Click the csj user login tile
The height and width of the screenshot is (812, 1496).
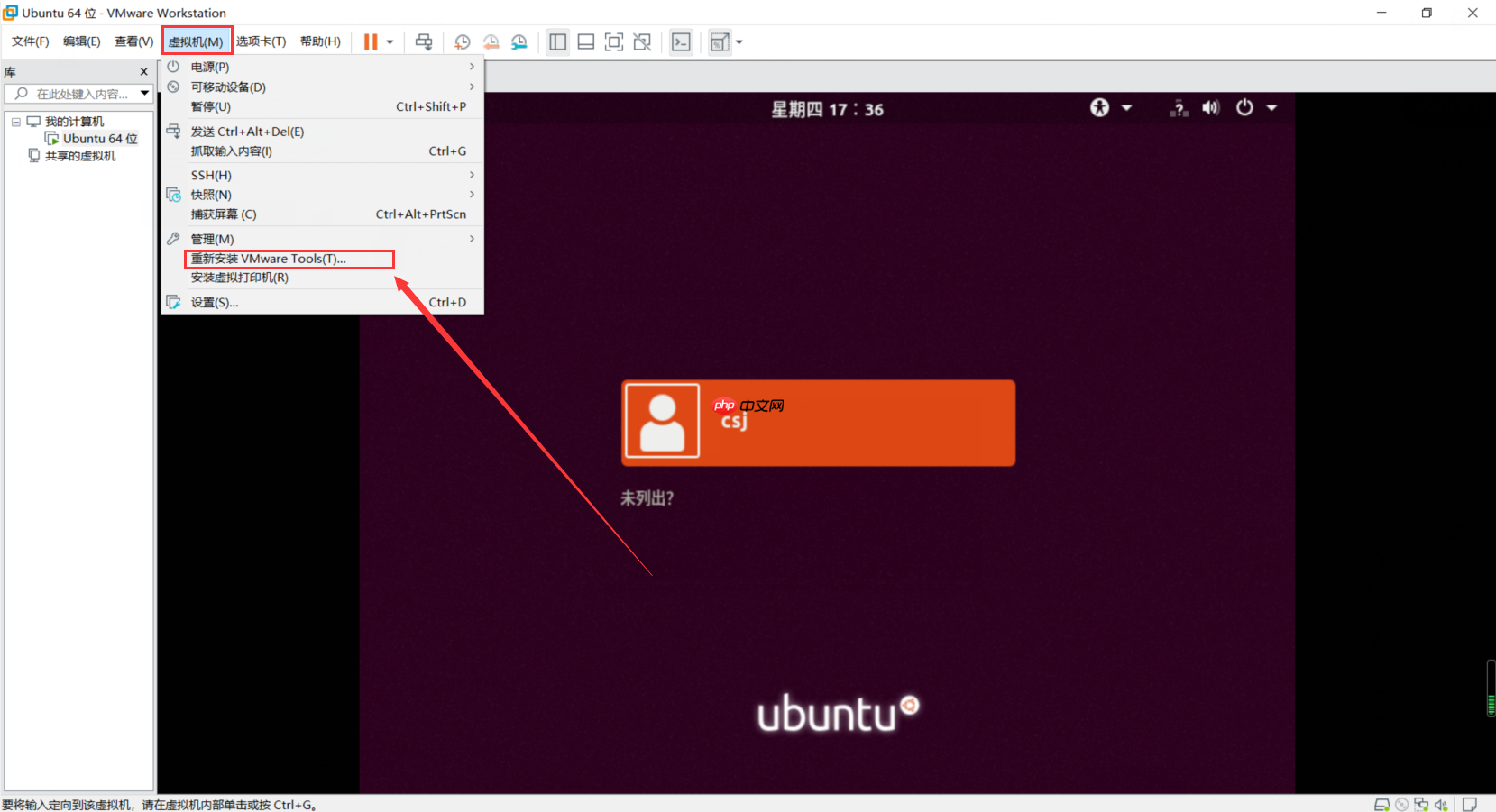817,423
